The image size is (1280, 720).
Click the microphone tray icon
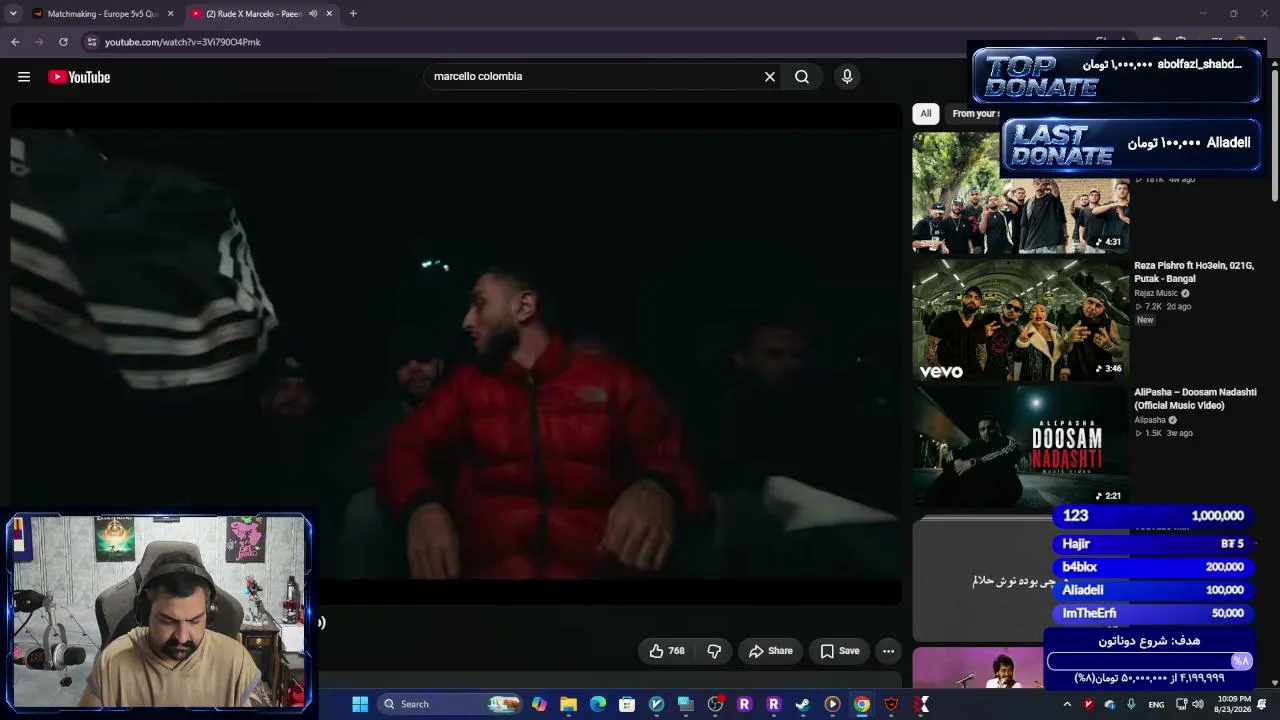[1131, 704]
